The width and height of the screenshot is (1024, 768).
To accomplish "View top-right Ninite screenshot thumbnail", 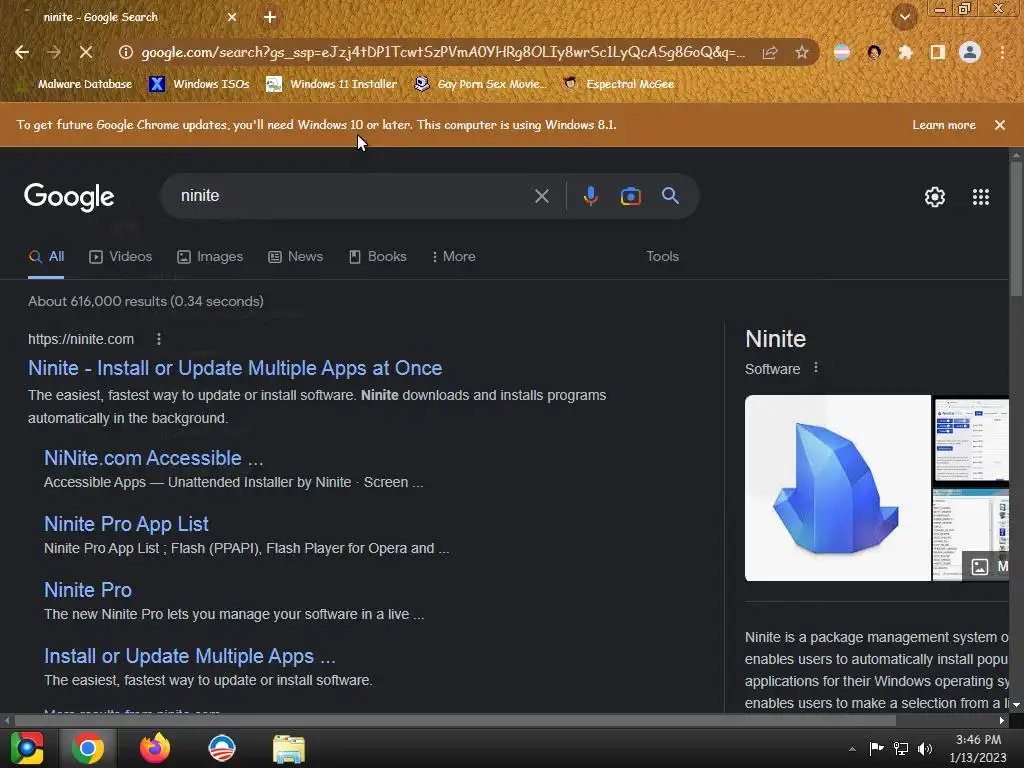I will [x=971, y=441].
